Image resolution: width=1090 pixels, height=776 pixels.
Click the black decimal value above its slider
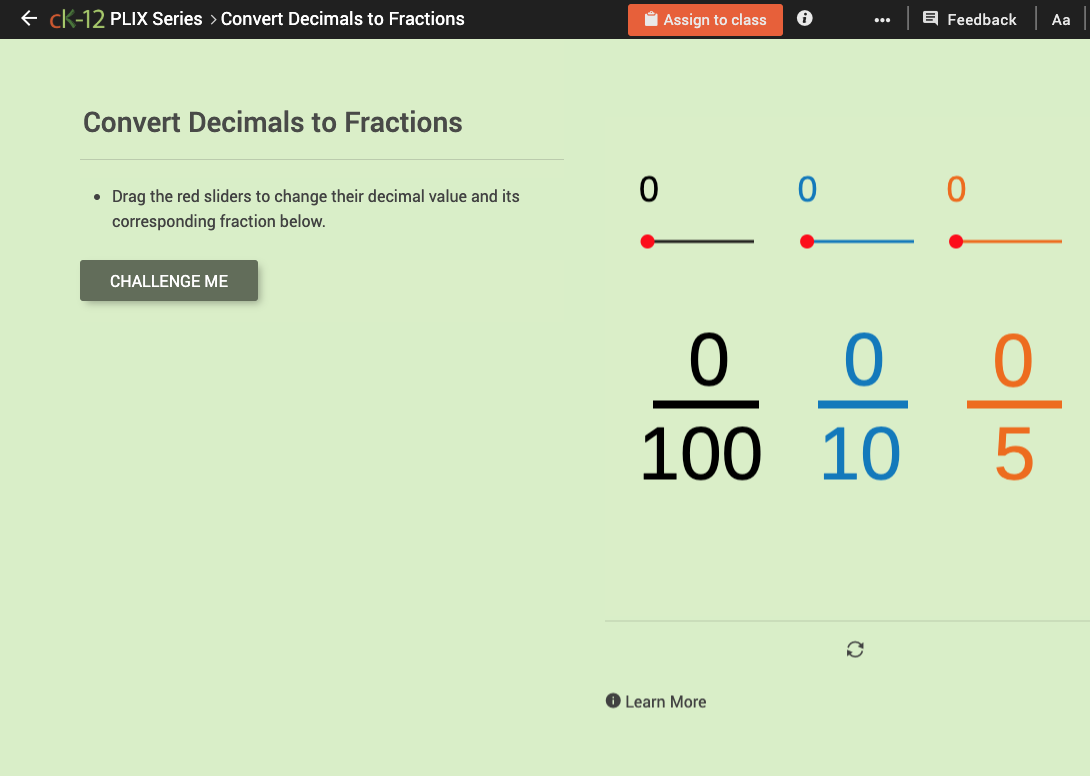coord(649,188)
